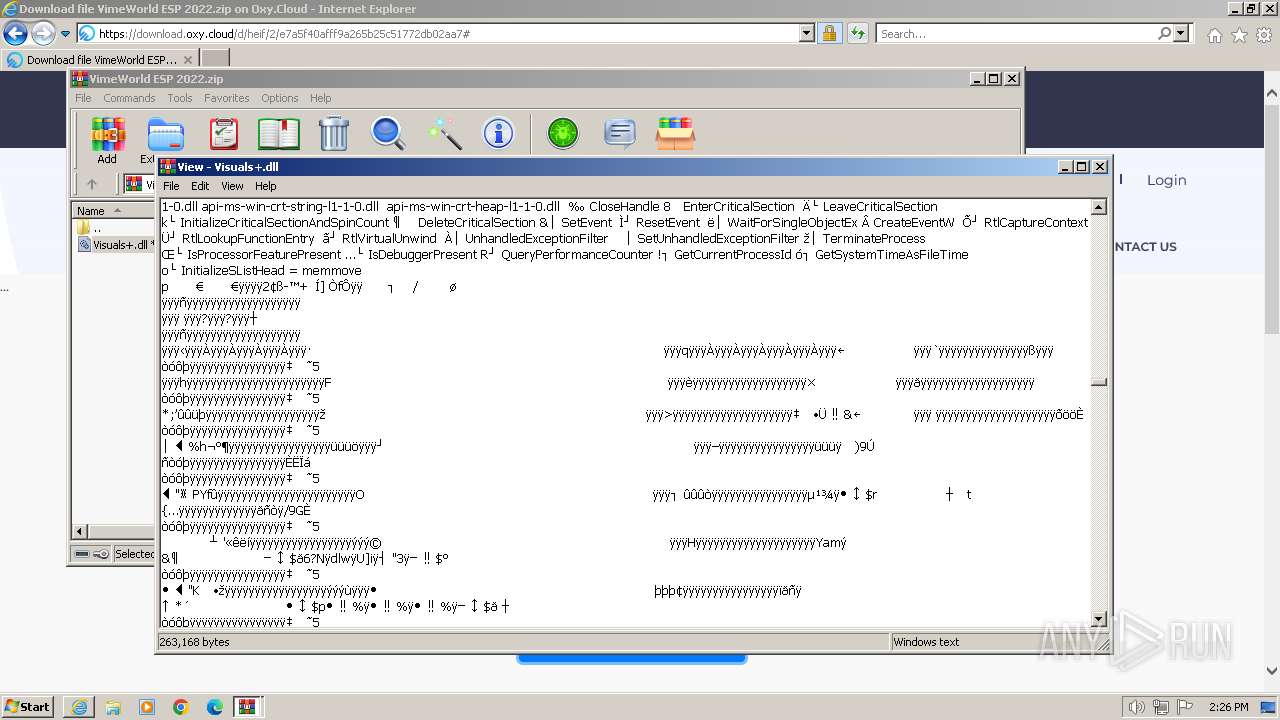Click the security lock icon in address bar

tap(829, 33)
